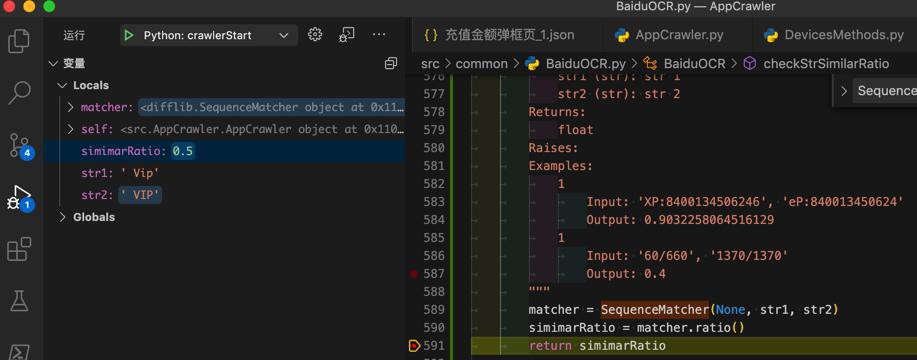
Task: Open the debug console icon
Action: 346,34
